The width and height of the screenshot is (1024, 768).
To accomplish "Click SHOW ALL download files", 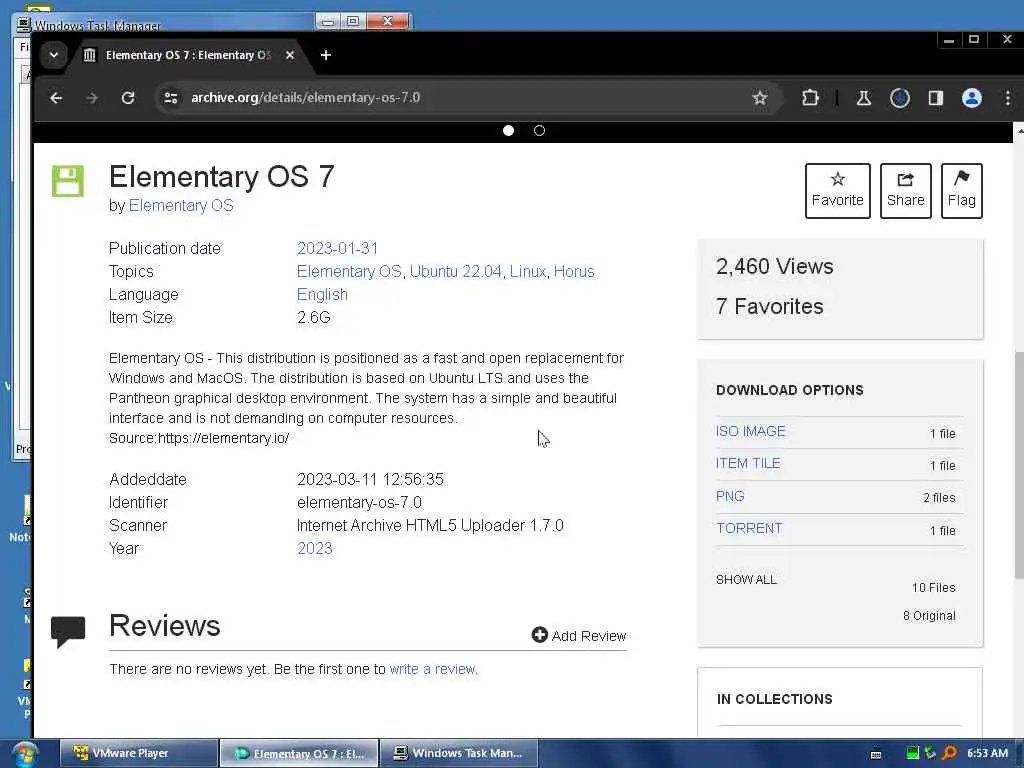I will pos(746,579).
